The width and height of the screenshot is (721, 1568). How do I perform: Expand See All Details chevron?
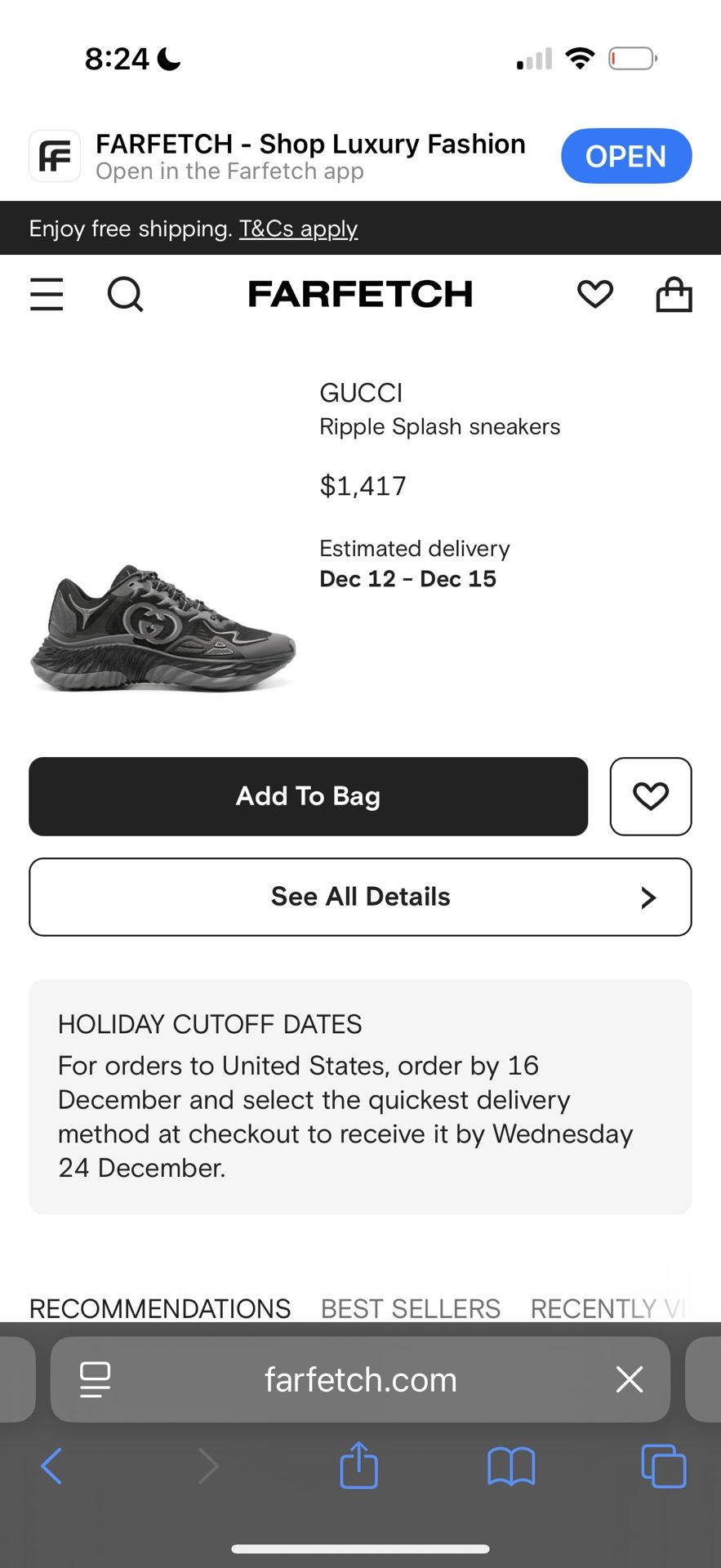[x=648, y=898]
